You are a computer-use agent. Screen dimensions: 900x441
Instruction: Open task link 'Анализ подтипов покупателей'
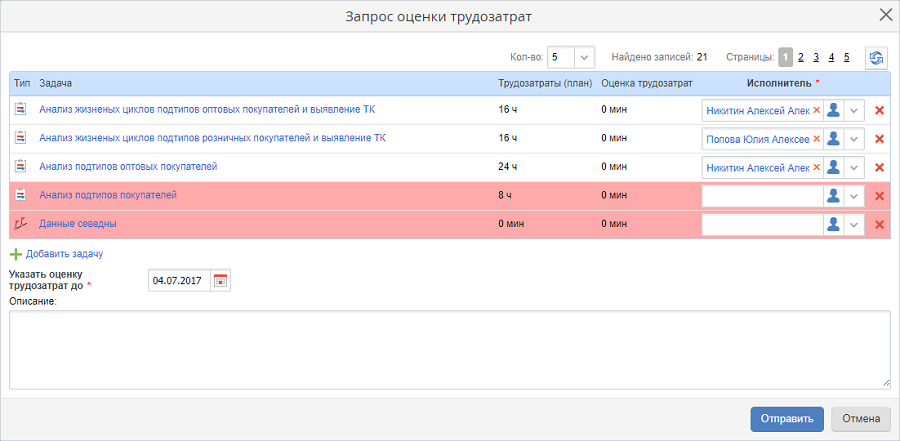pos(108,195)
